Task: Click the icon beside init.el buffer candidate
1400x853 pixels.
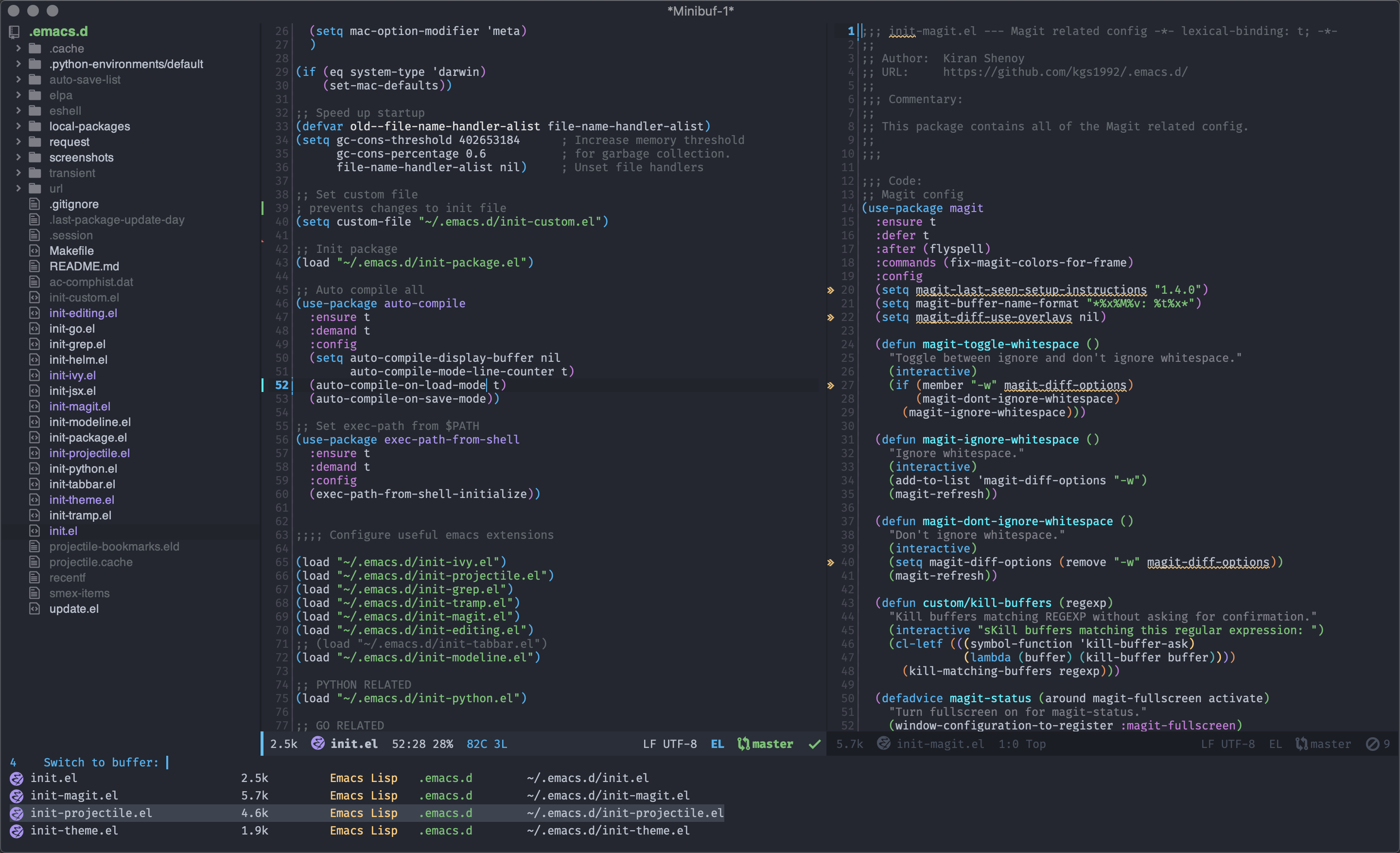Action: tap(17, 779)
